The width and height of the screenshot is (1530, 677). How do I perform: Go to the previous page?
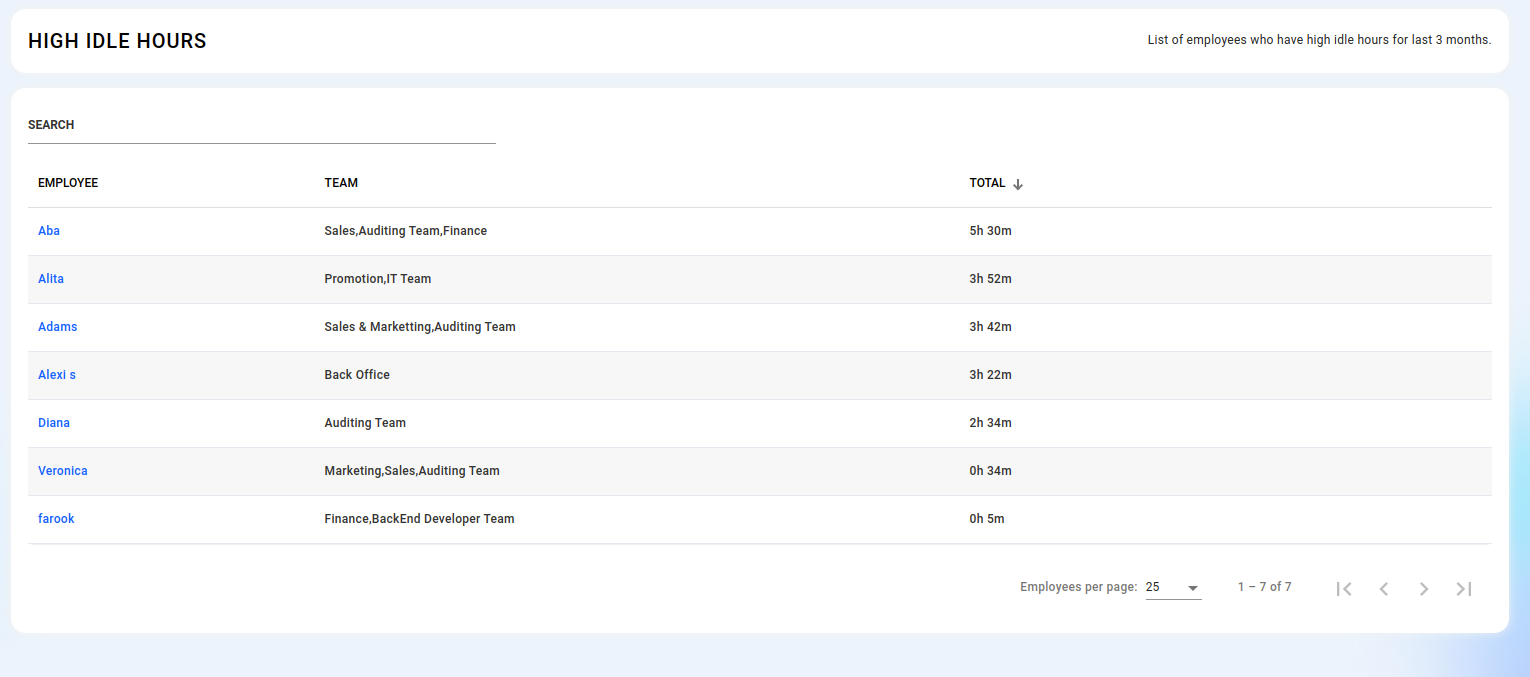click(x=1384, y=589)
